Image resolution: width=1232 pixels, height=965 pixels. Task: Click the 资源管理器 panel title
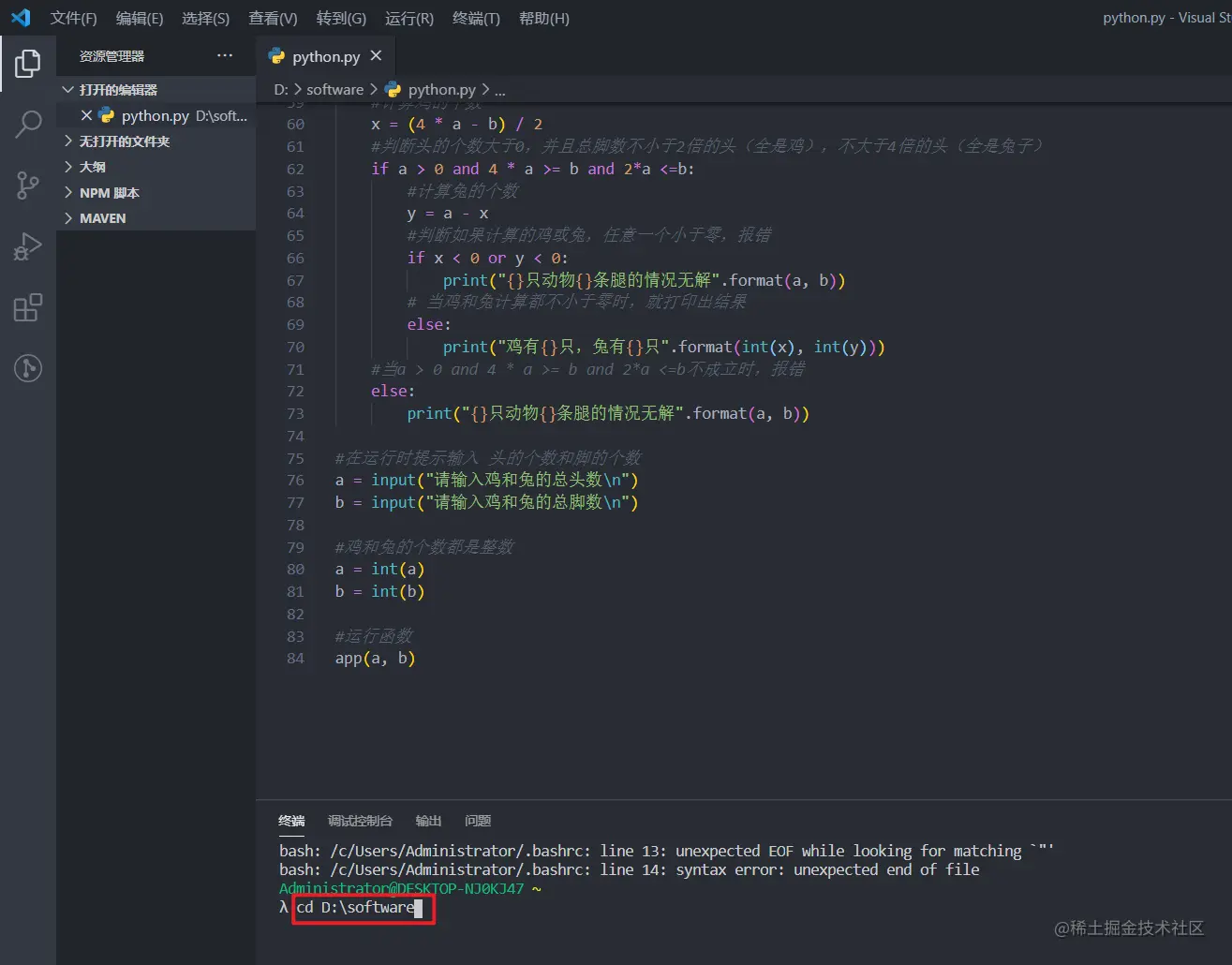(111, 56)
